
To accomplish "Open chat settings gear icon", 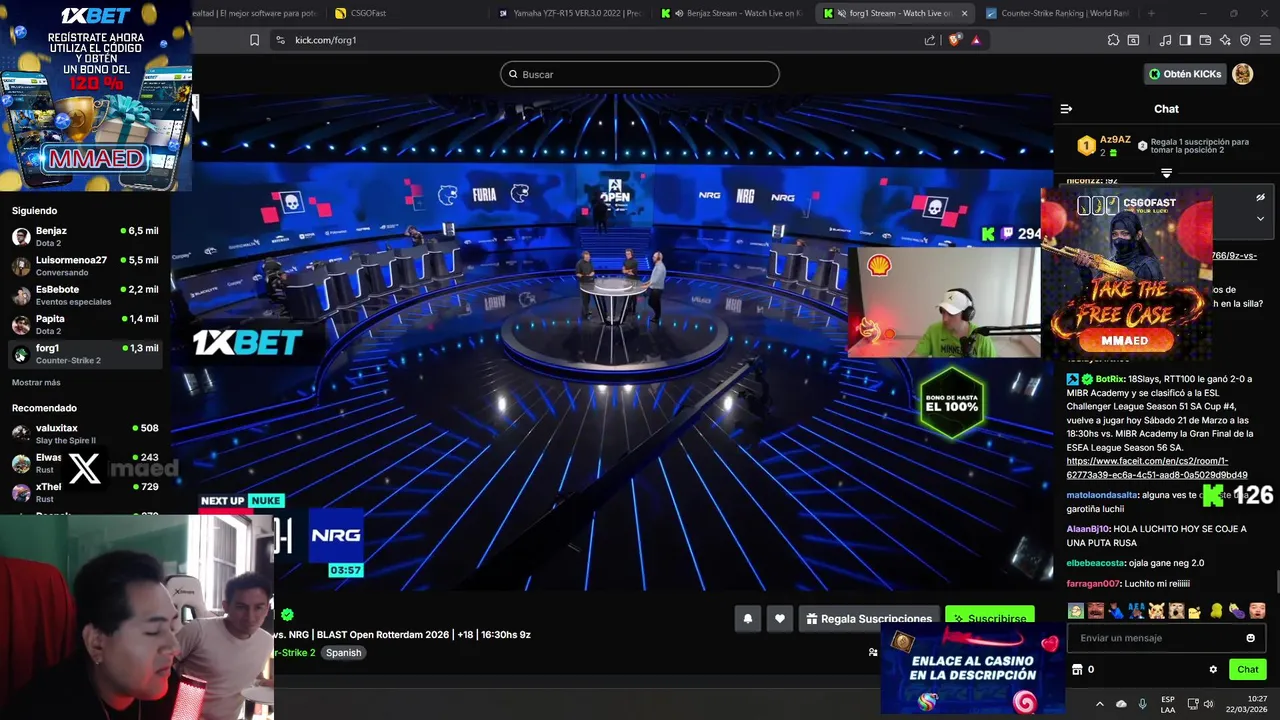I will pos(1213,670).
